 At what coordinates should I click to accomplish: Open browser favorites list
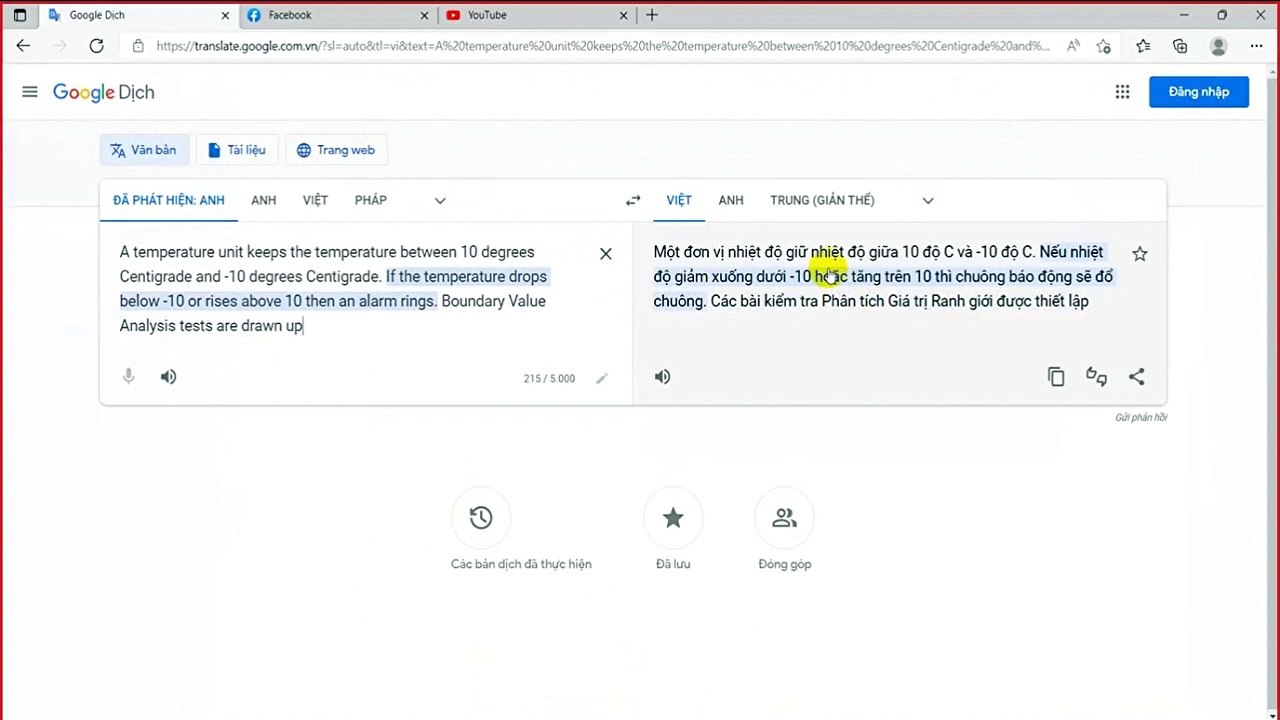(x=1143, y=46)
